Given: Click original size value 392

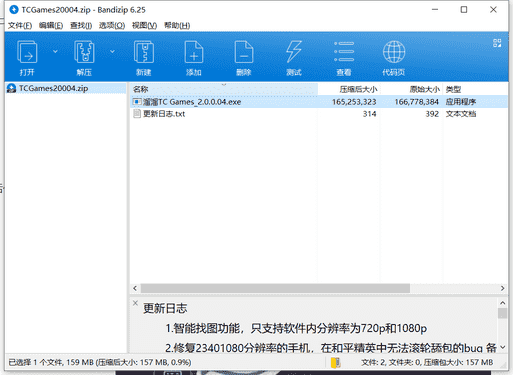Looking at the screenshot, I should (x=432, y=114).
